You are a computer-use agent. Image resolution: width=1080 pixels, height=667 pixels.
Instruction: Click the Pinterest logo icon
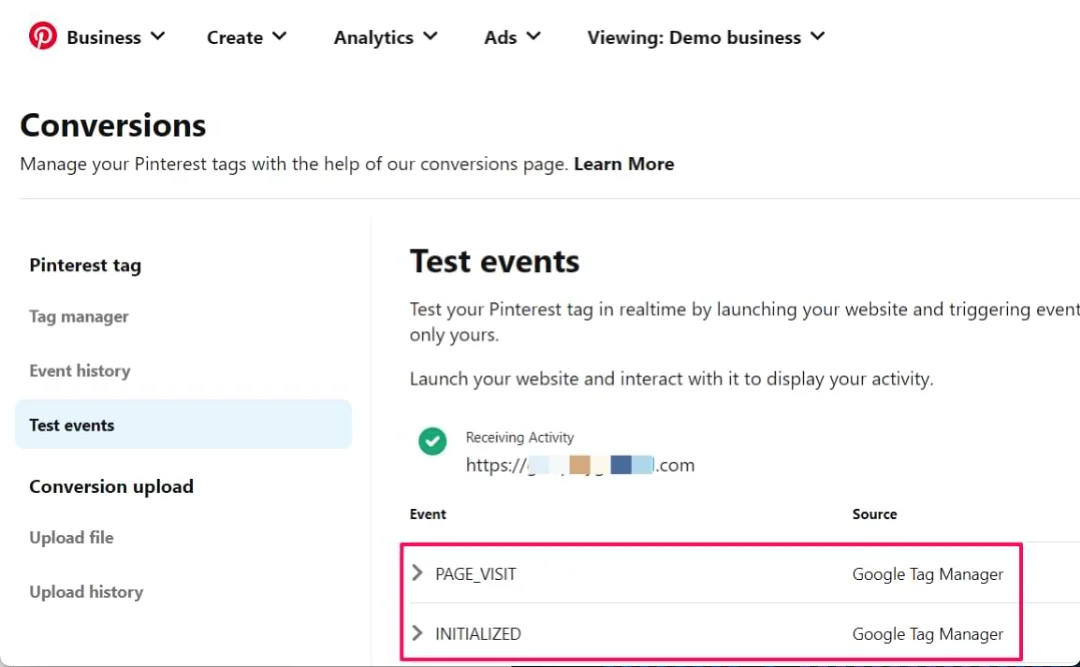pos(43,36)
